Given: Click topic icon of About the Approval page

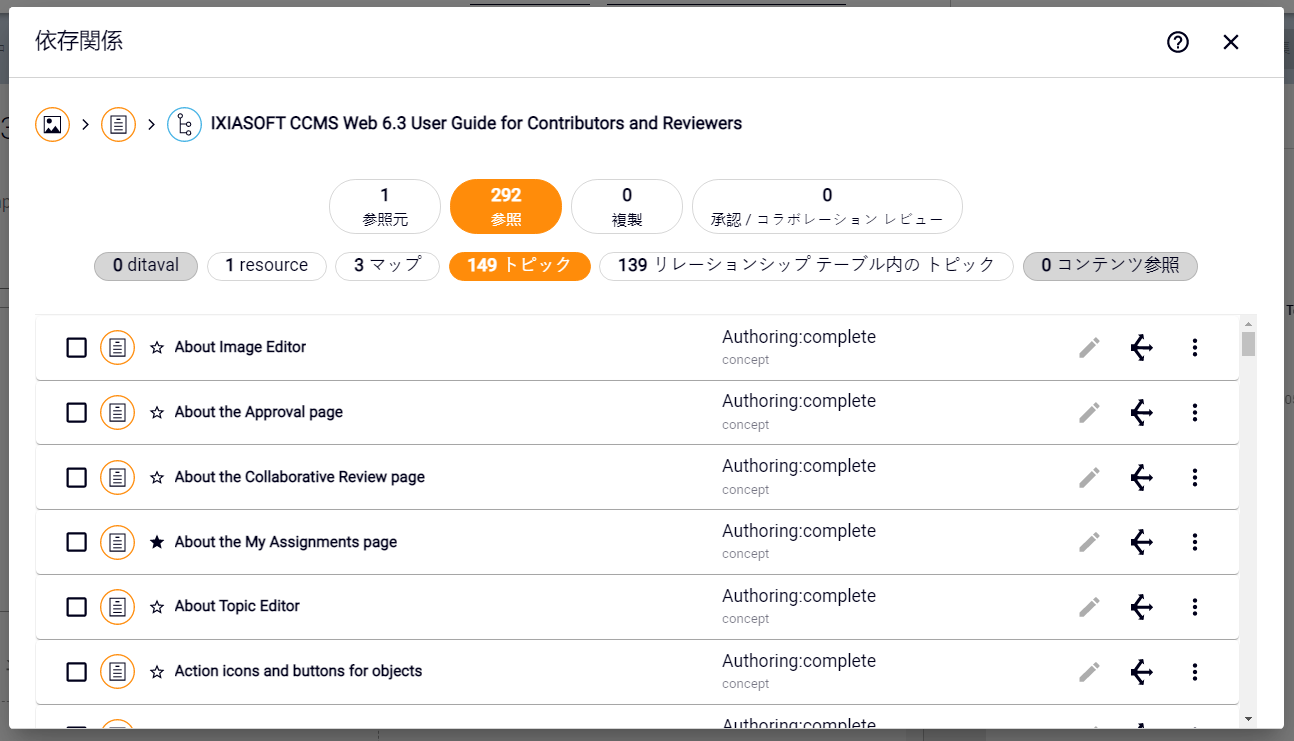Looking at the screenshot, I should [118, 413].
